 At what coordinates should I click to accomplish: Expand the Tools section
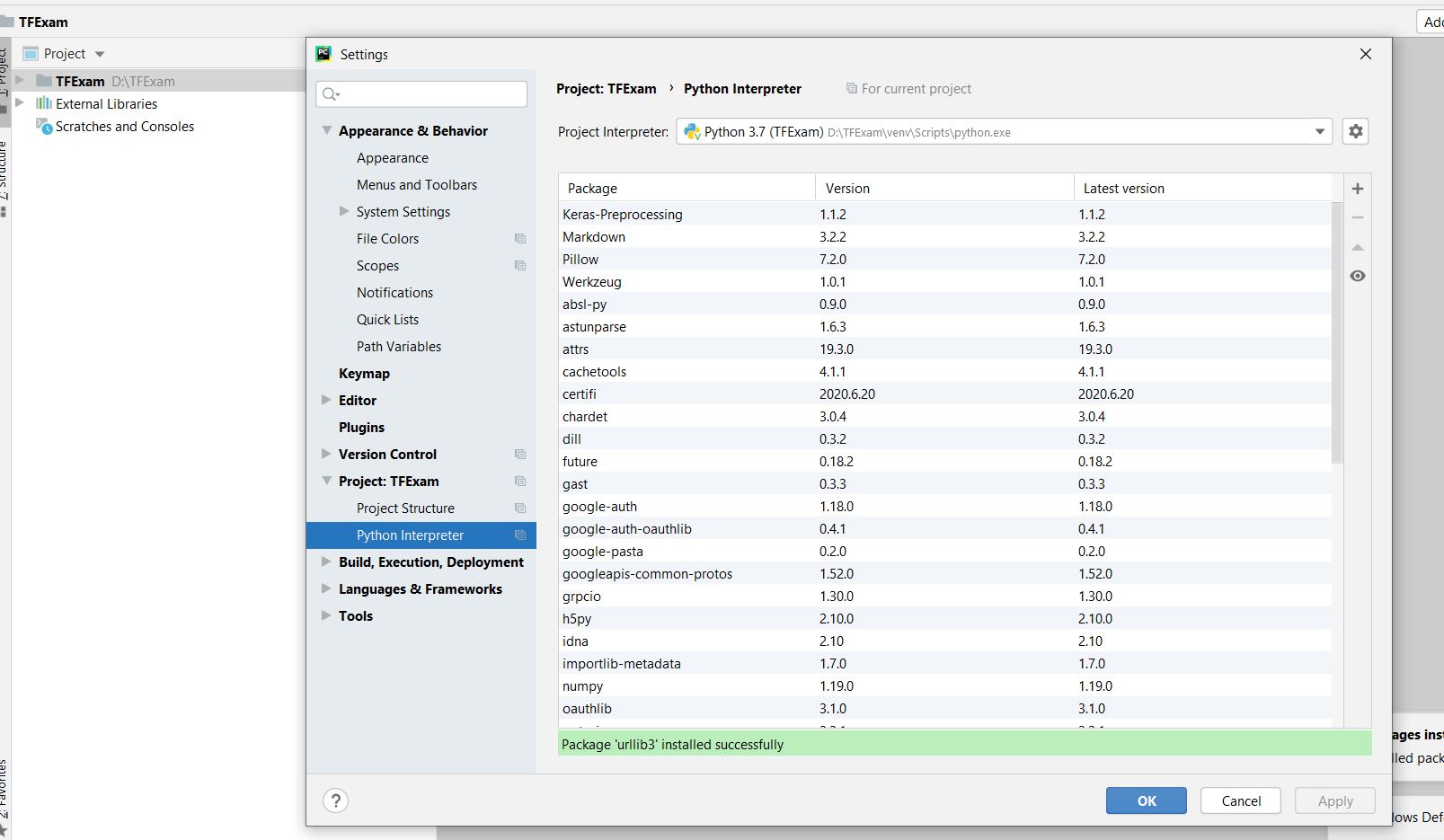click(327, 615)
